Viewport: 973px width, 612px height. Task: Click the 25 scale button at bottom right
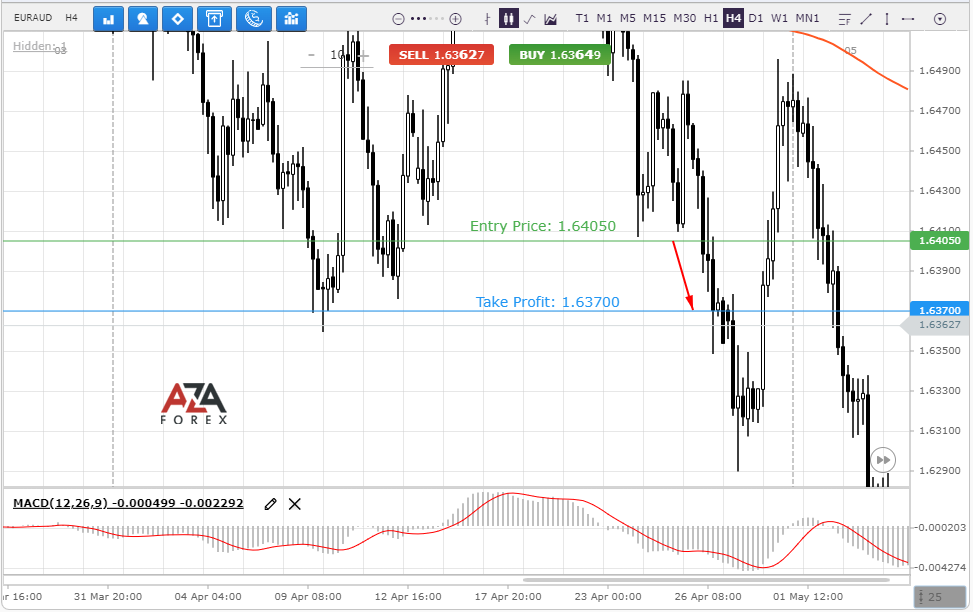(x=940, y=597)
